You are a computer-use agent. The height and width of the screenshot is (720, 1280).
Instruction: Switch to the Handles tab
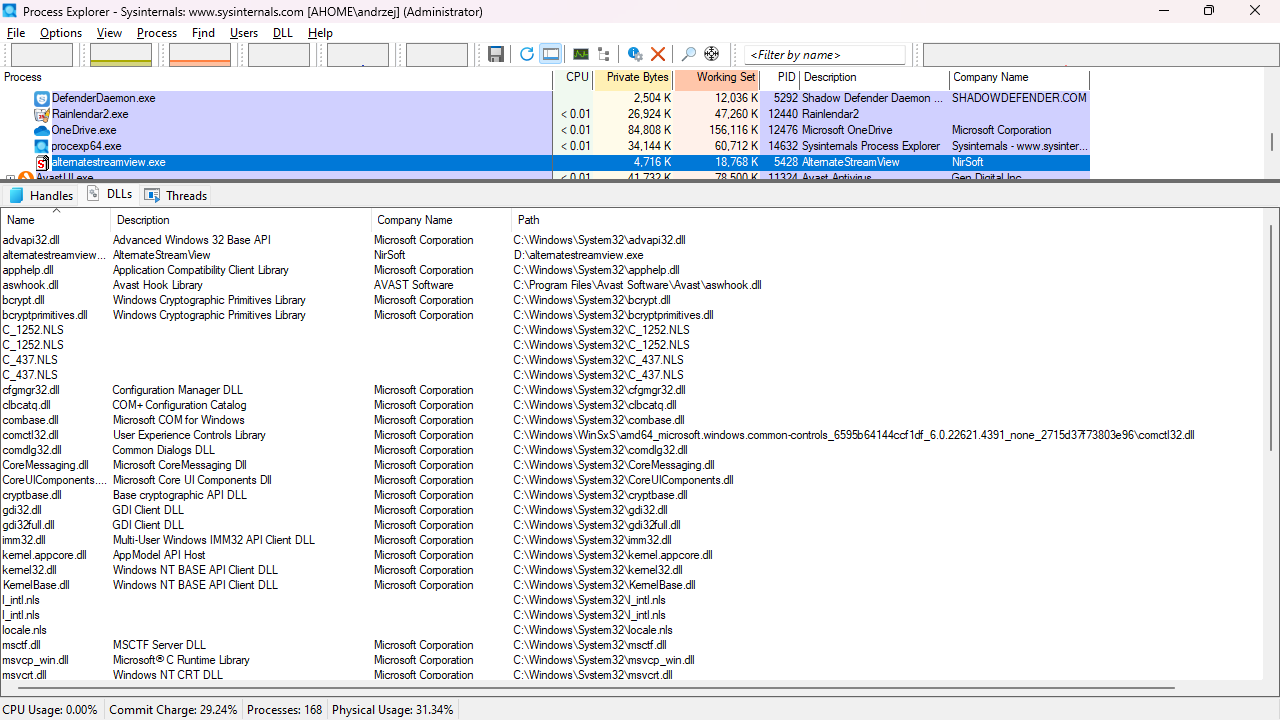[x=41, y=195]
